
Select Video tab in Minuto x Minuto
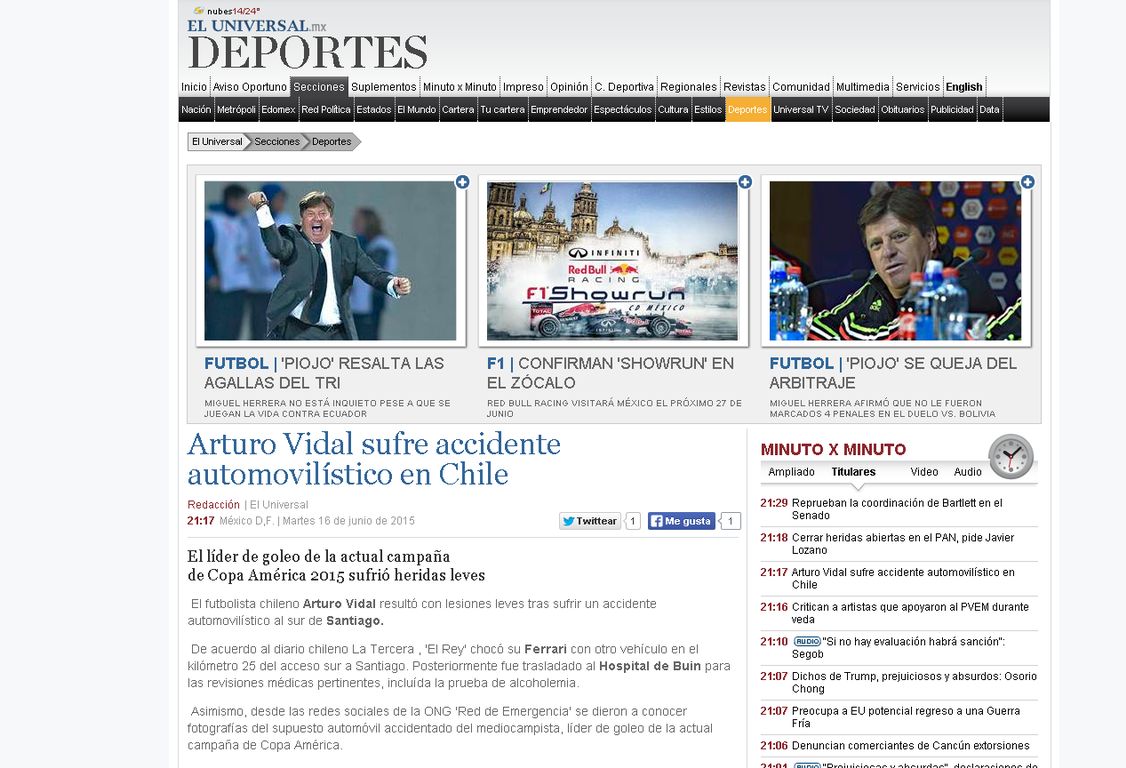click(x=924, y=472)
